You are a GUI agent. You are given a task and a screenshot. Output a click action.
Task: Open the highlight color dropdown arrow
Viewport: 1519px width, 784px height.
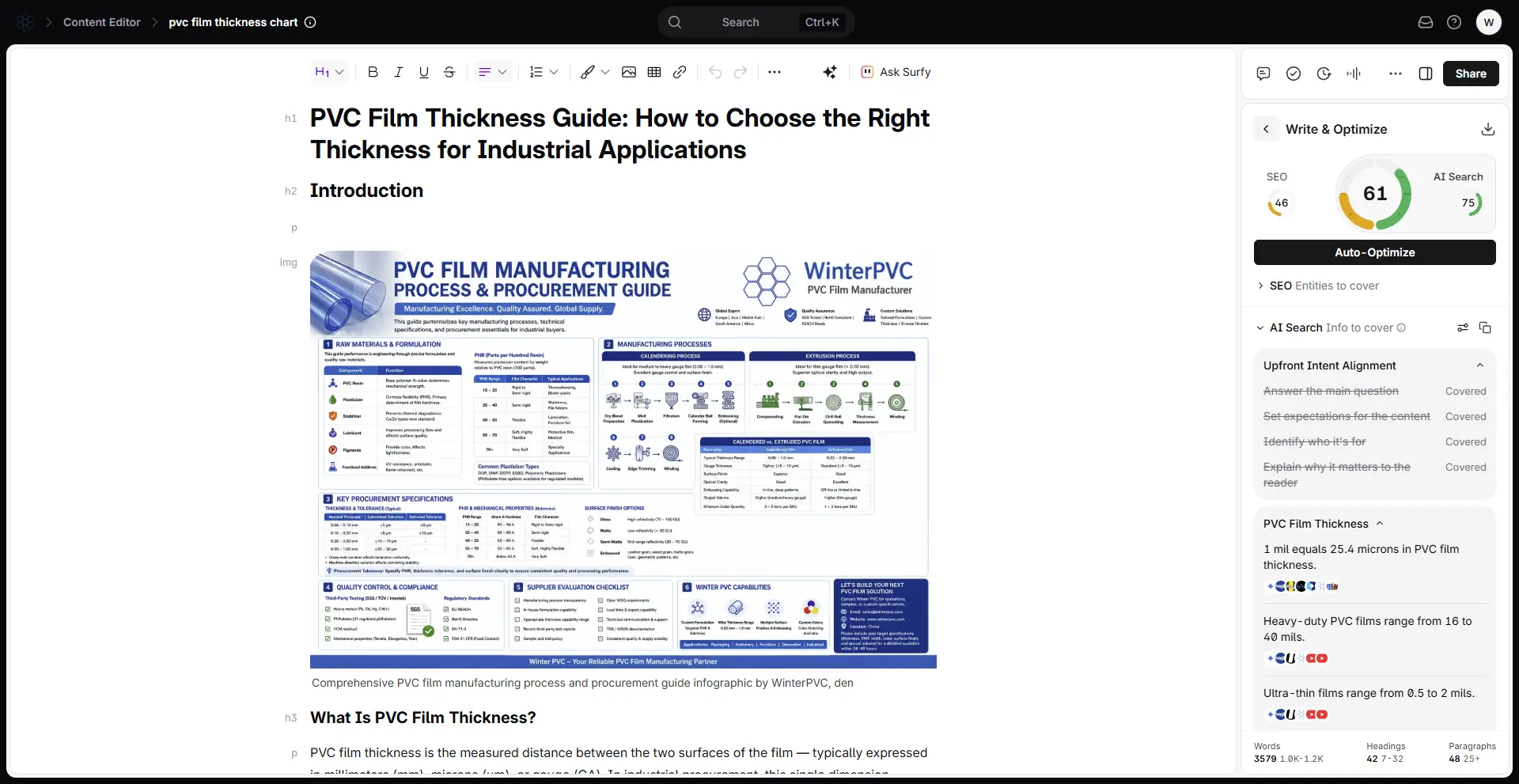(605, 72)
